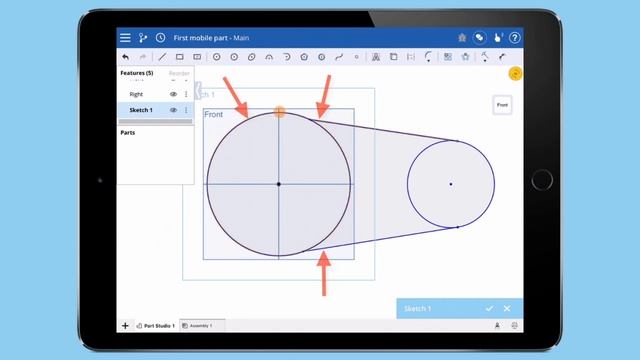Select the Ellipse sketch tool
640x360 pixels.
251,57
